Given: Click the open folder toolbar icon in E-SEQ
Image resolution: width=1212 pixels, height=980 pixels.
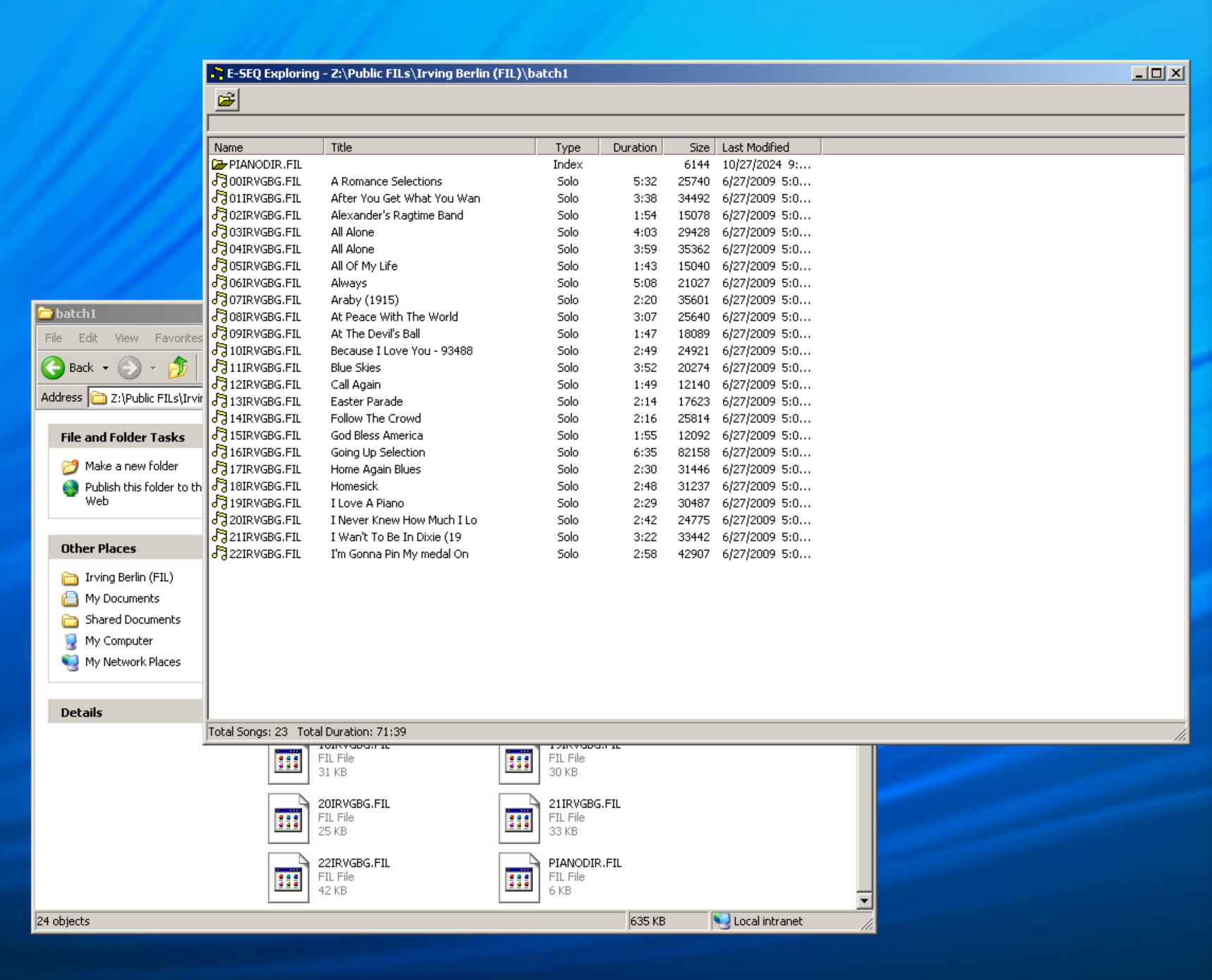Looking at the screenshot, I should (x=226, y=99).
